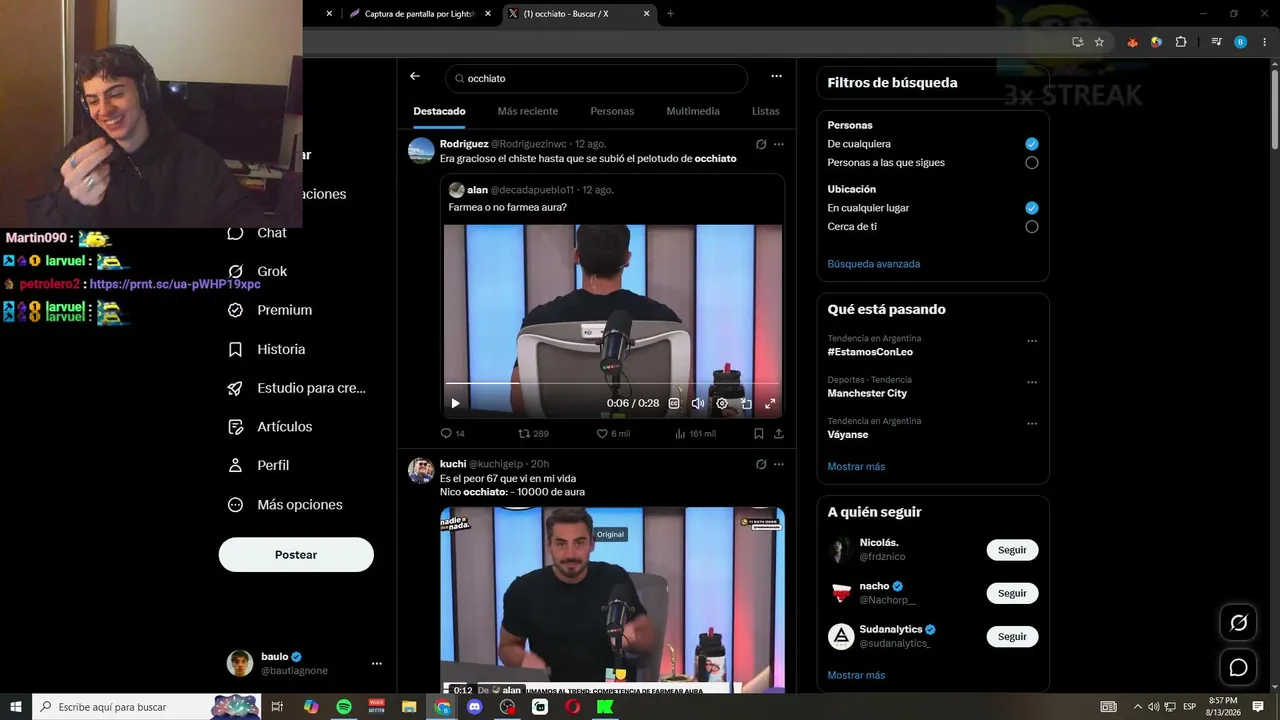Open the search options three-dot menu
Viewport: 1280px width, 720px height.
[x=776, y=76]
